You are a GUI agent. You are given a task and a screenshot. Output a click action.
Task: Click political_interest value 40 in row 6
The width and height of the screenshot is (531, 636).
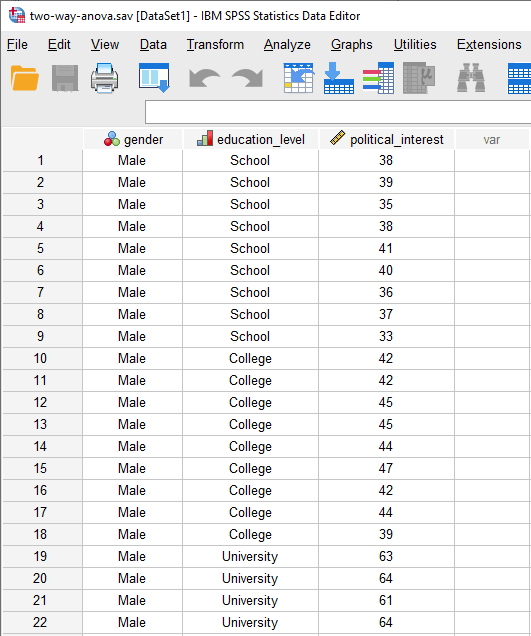386,271
